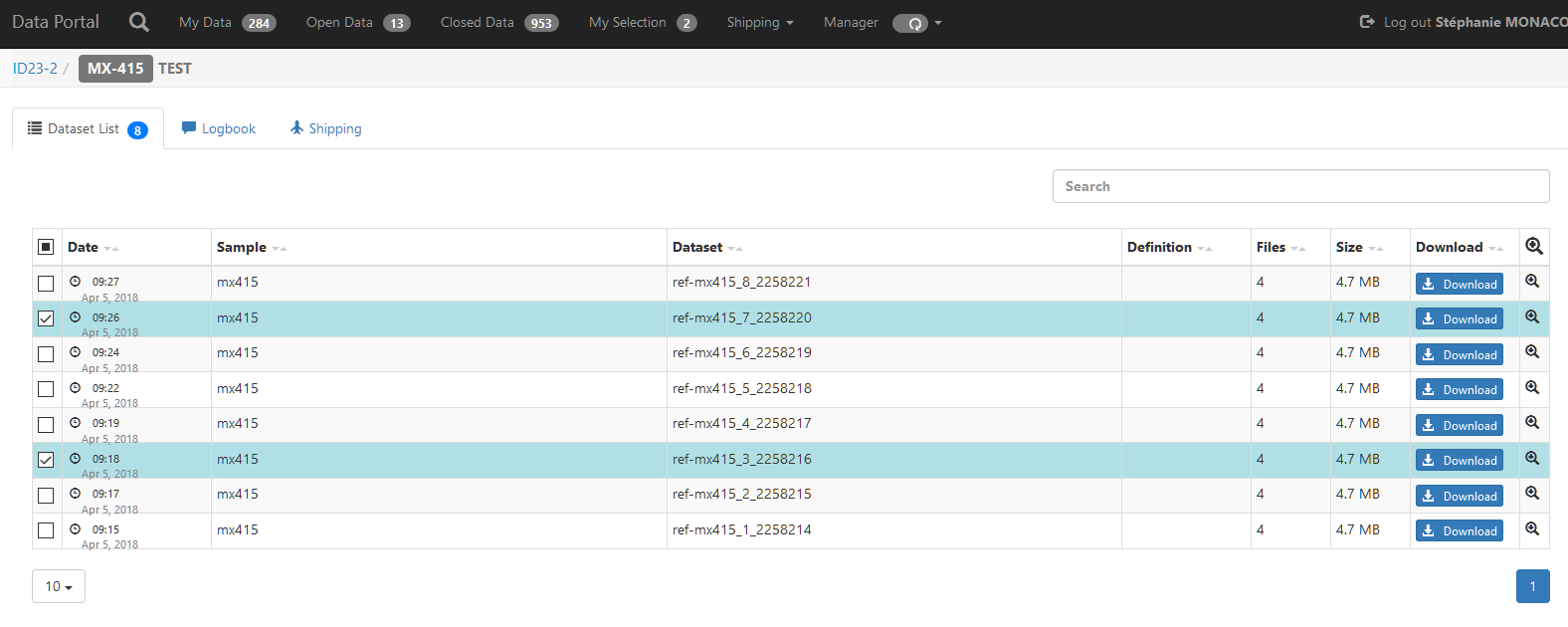Click inside the Search input field
Viewport: 1568px width, 627px height.
coord(1300,186)
